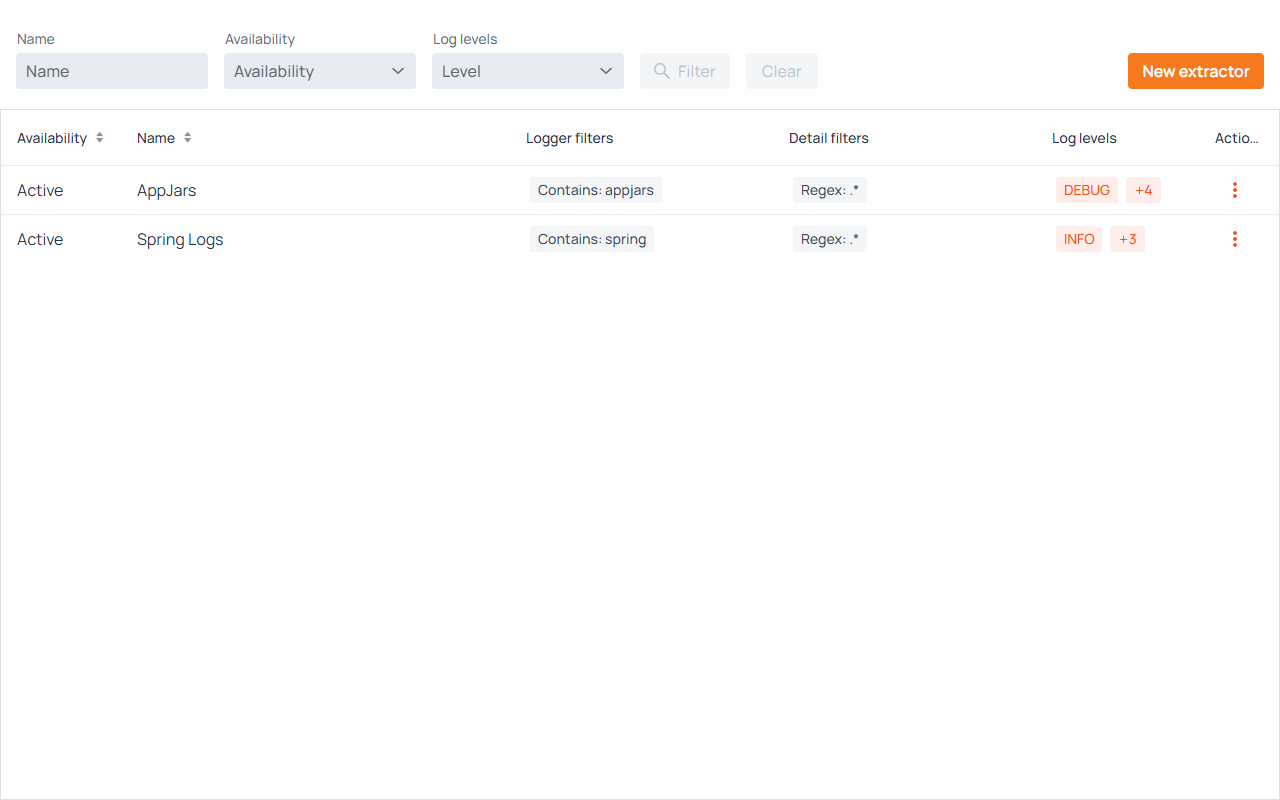
Task: Click the Regex detail filter in Spring Logs row
Action: pos(830,239)
